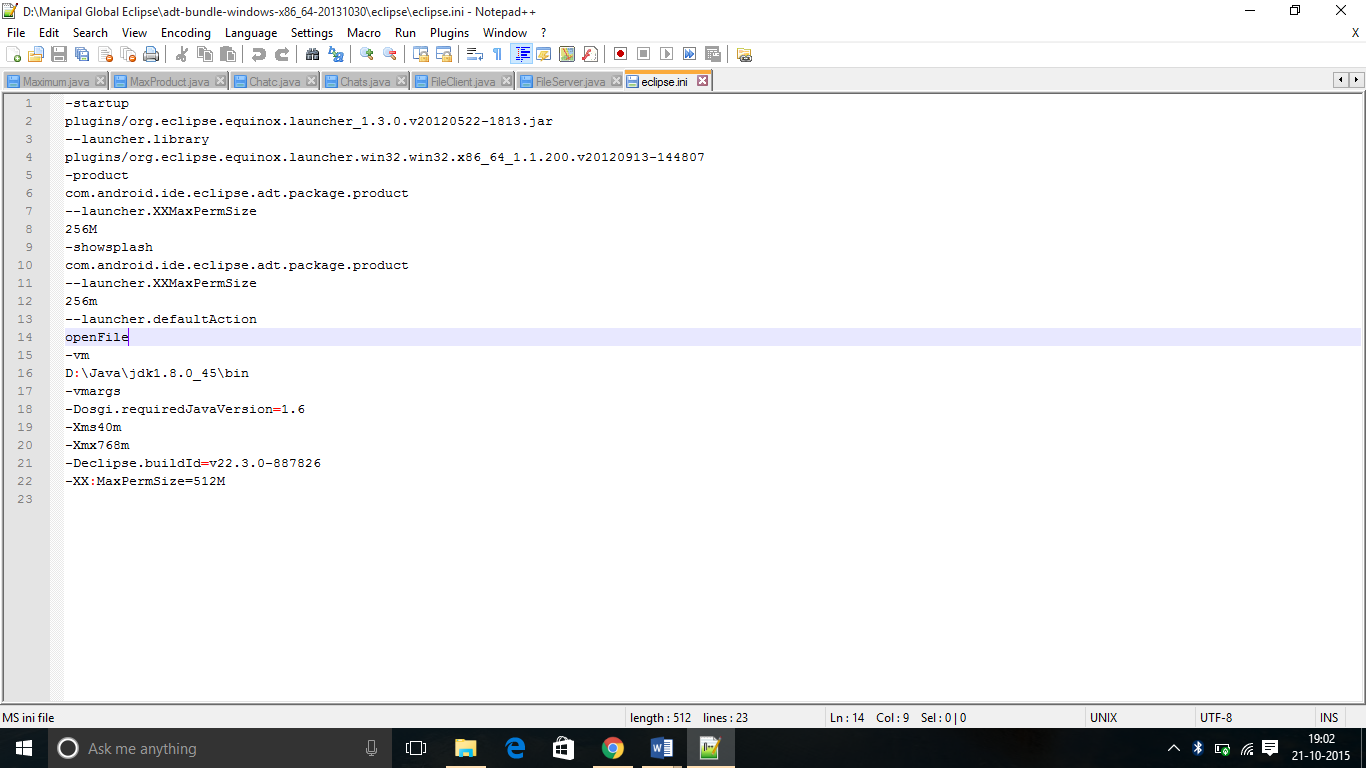Open the Function List icon

pyautogui.click(x=590, y=54)
